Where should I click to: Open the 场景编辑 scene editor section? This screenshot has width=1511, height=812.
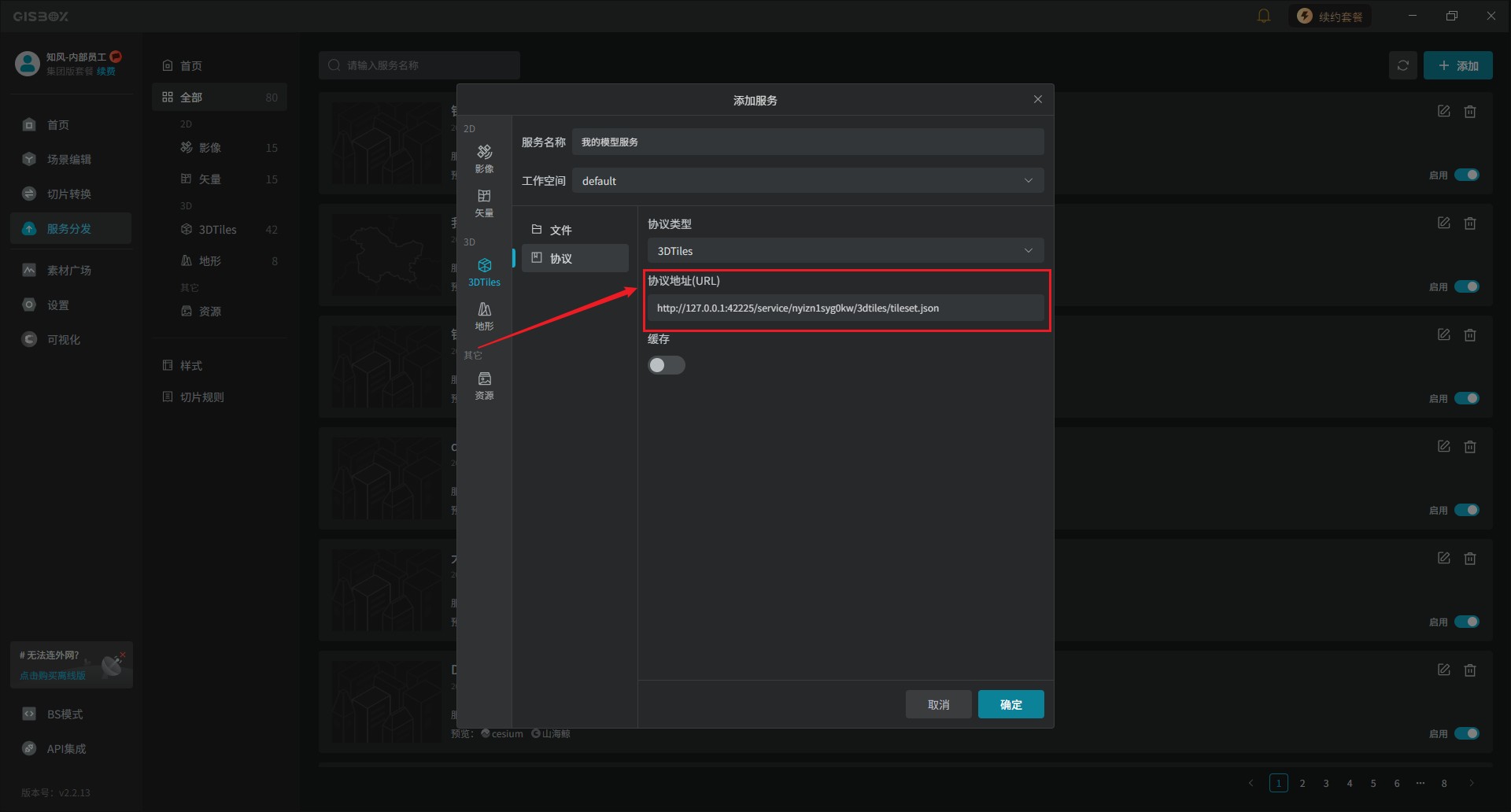[x=71, y=159]
